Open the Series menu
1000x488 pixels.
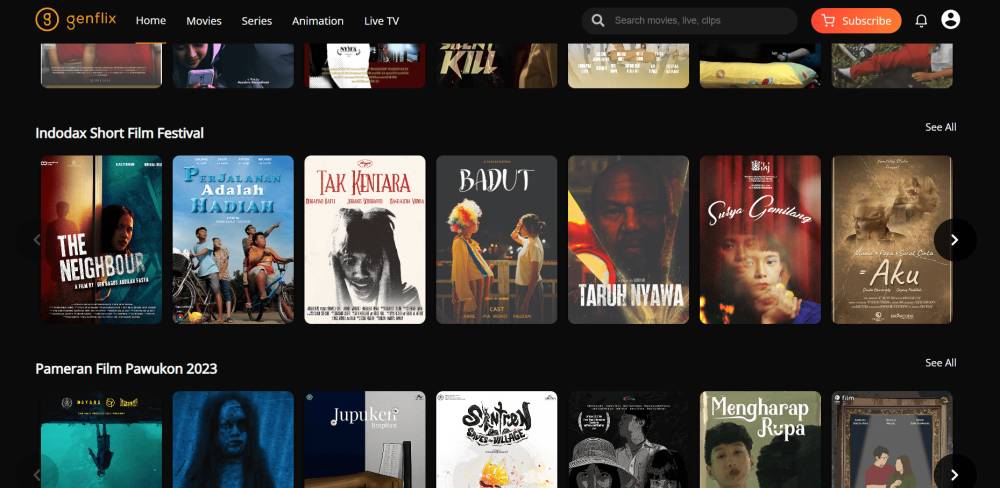pos(256,21)
